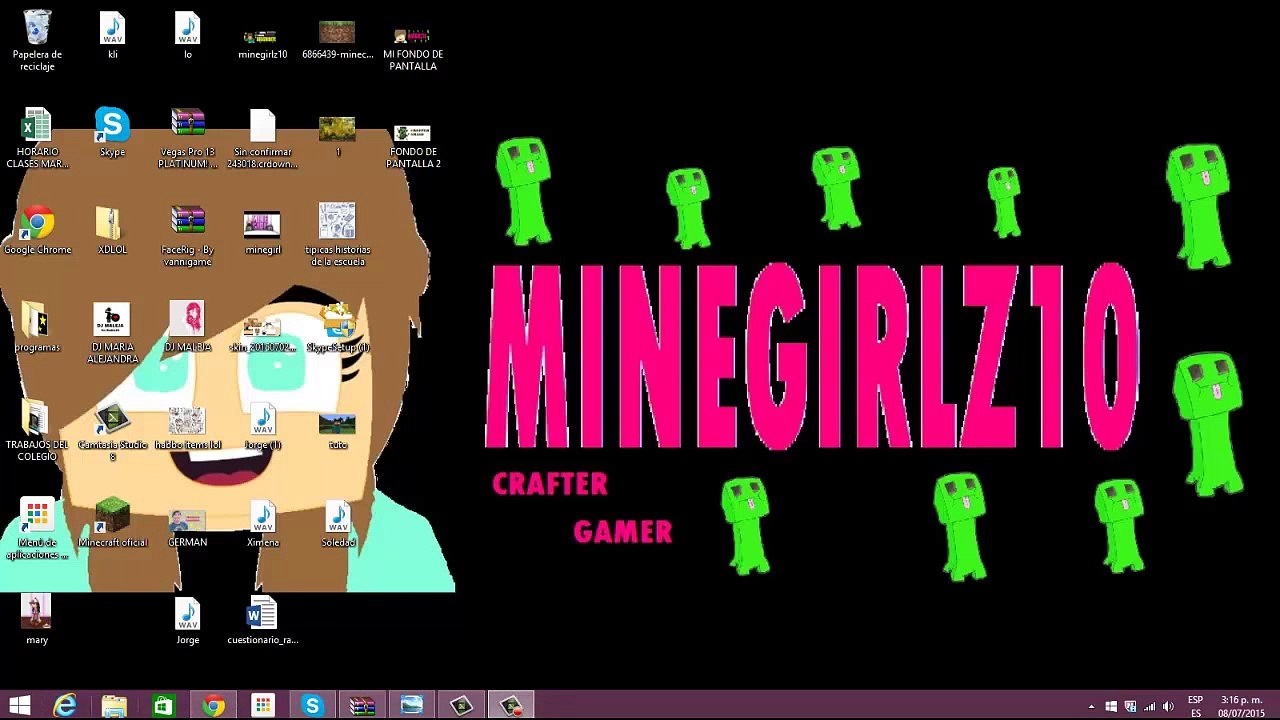Viewport: 1280px width, 720px height.
Task: Select the Skype desktop shortcut
Action: (112, 132)
